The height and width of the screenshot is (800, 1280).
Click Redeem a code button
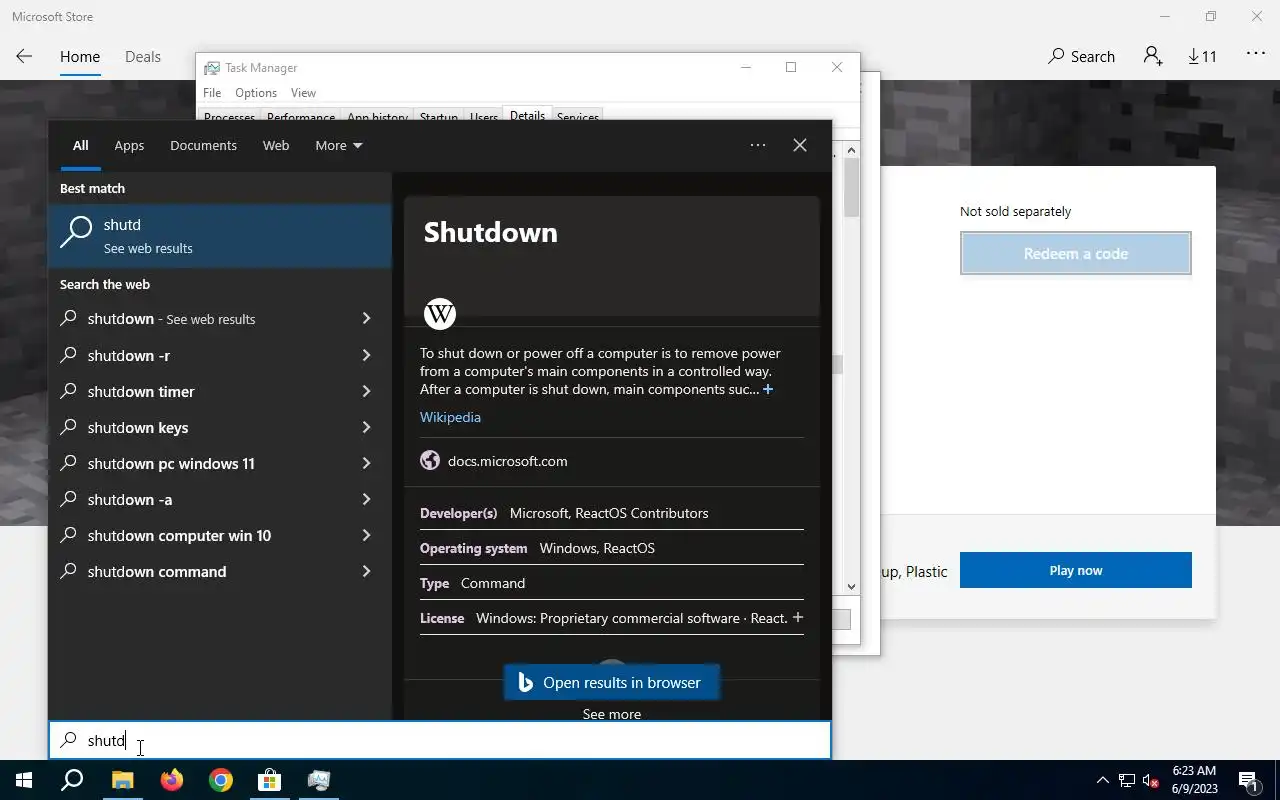point(1076,253)
